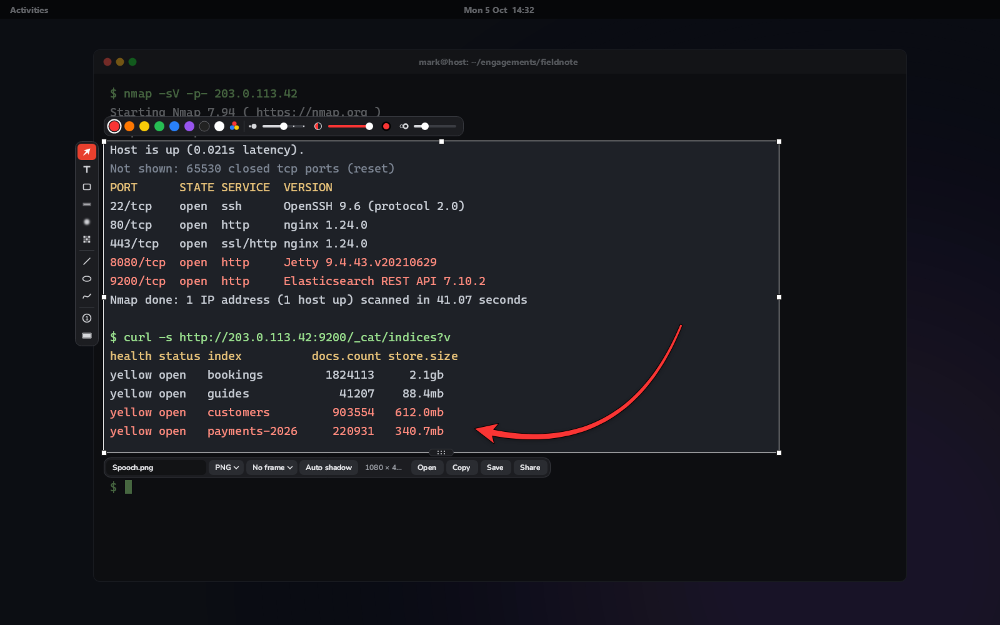Viewport: 1000px width, 625px height.
Task: Pick the yellow color swatch
Action: tap(144, 126)
